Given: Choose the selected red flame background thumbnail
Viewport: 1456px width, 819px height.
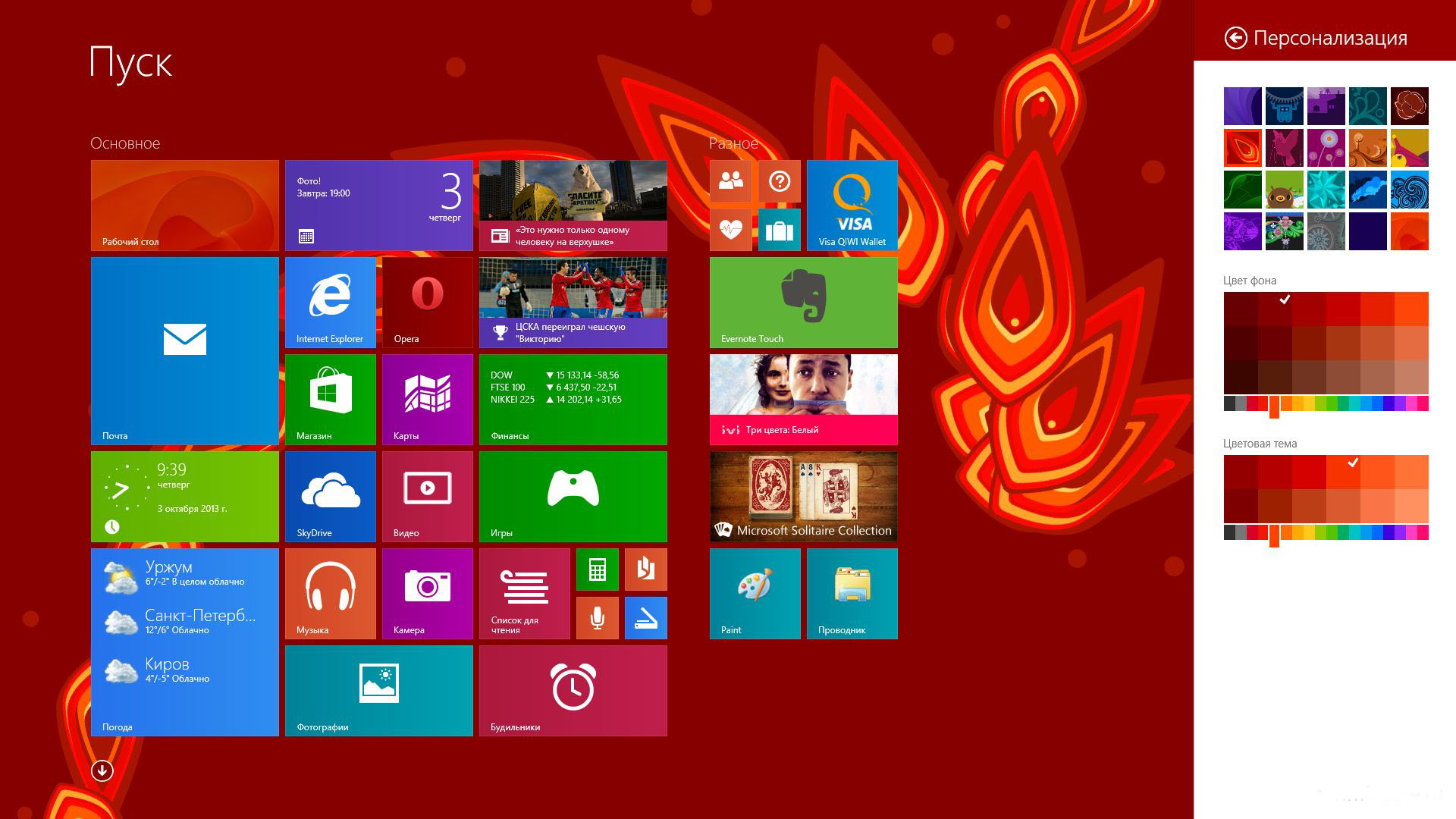Looking at the screenshot, I should (1242, 148).
